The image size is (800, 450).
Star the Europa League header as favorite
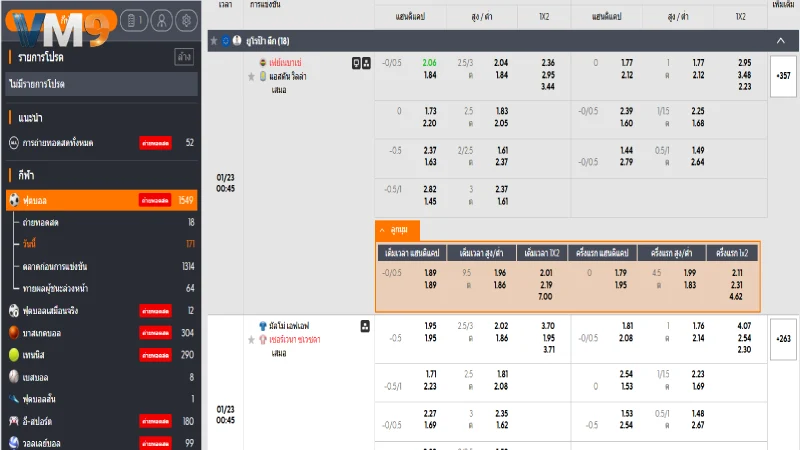[214, 41]
